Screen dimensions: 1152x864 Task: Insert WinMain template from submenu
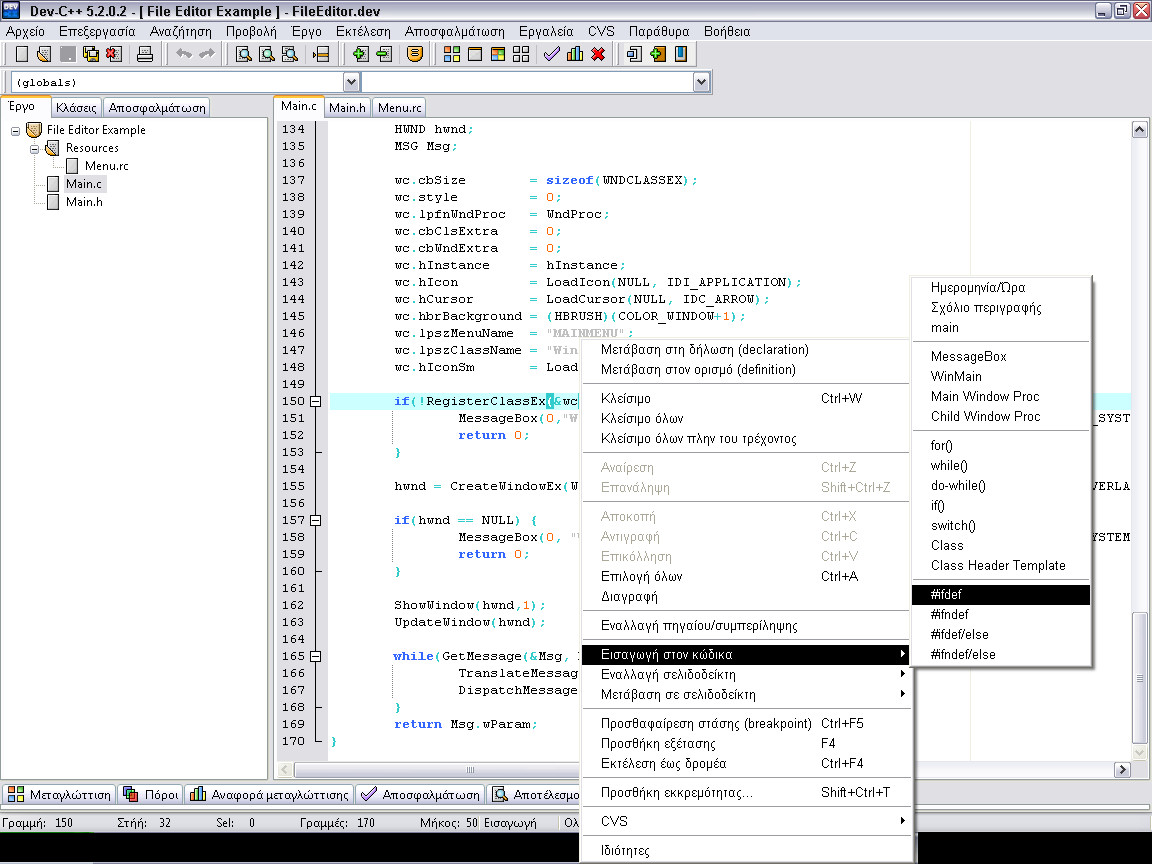(1001, 376)
